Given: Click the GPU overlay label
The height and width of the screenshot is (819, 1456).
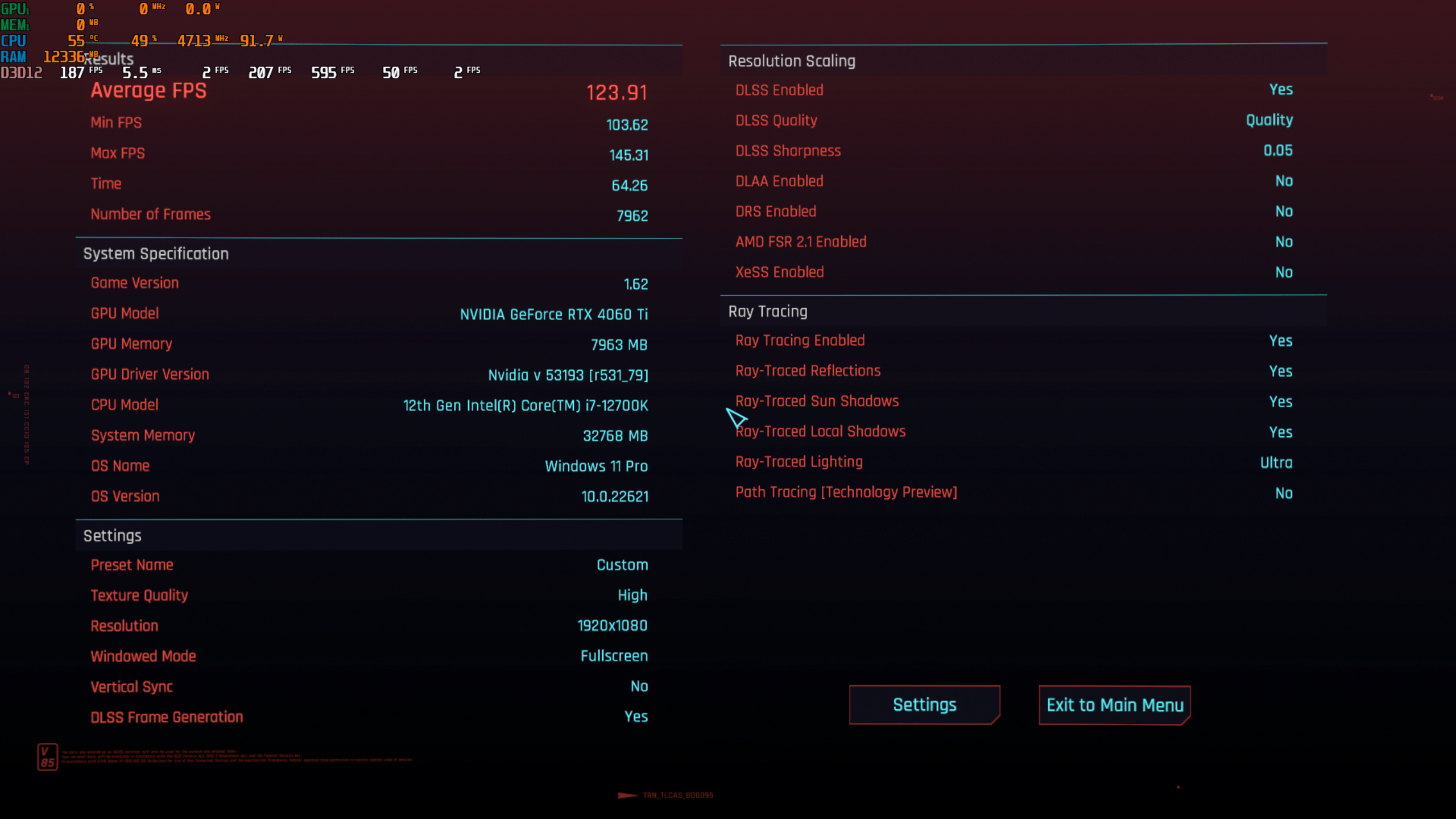Looking at the screenshot, I should [14, 9].
